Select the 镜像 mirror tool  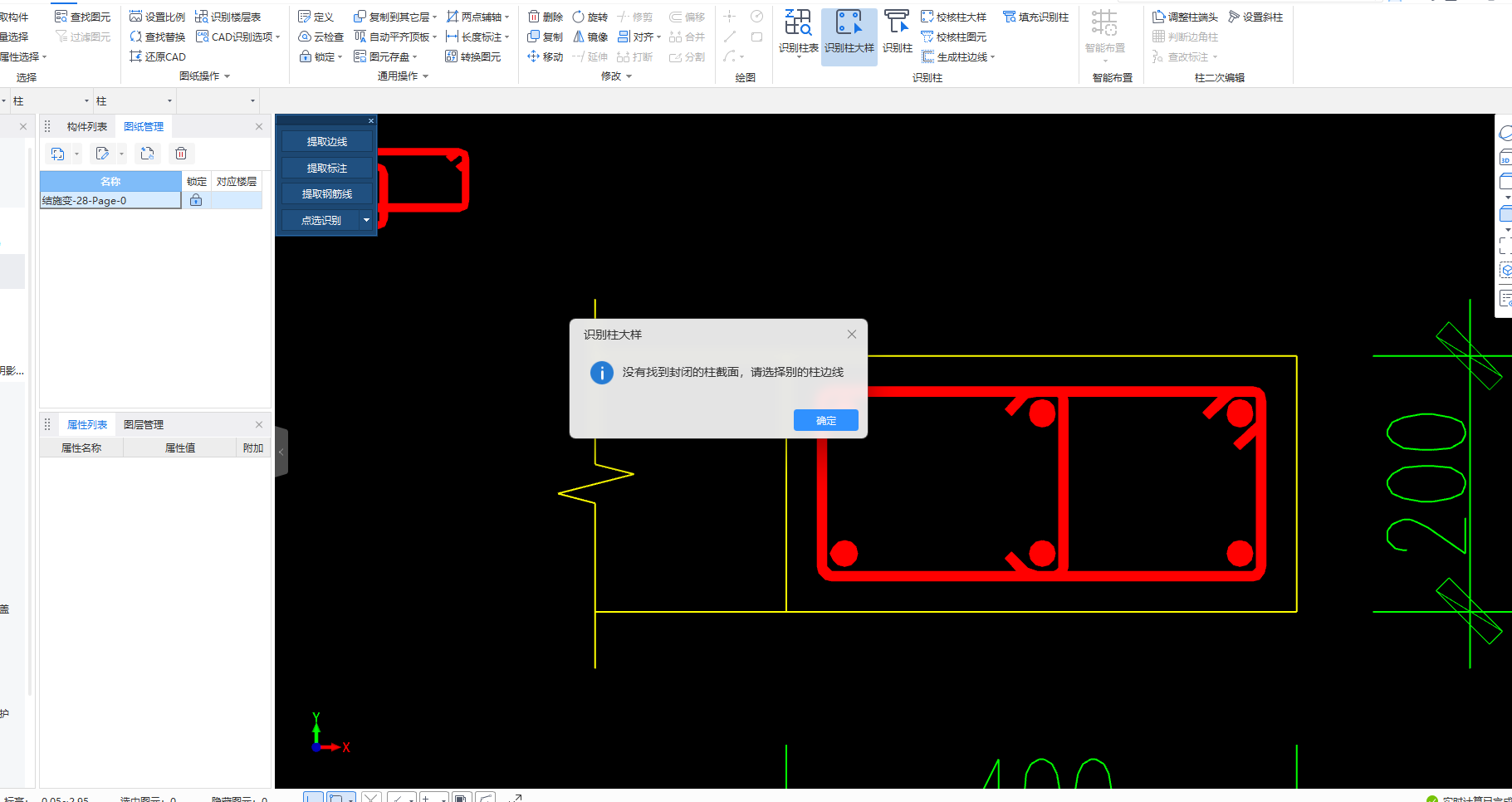(590, 37)
